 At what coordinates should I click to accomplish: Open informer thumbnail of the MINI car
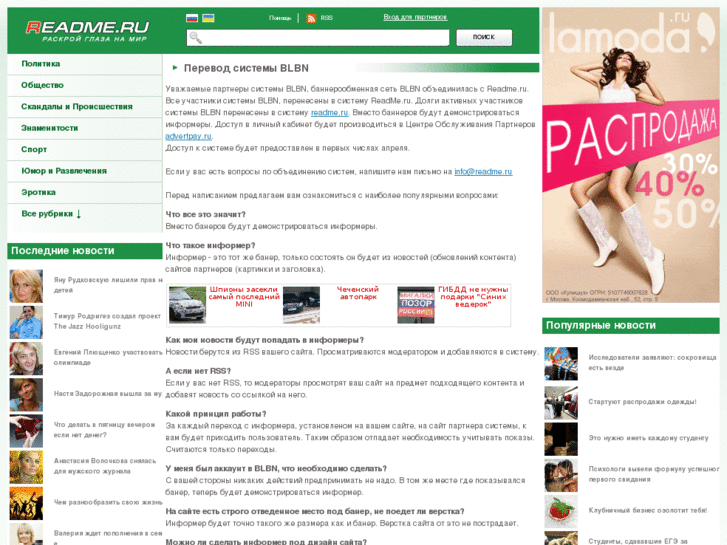187,305
